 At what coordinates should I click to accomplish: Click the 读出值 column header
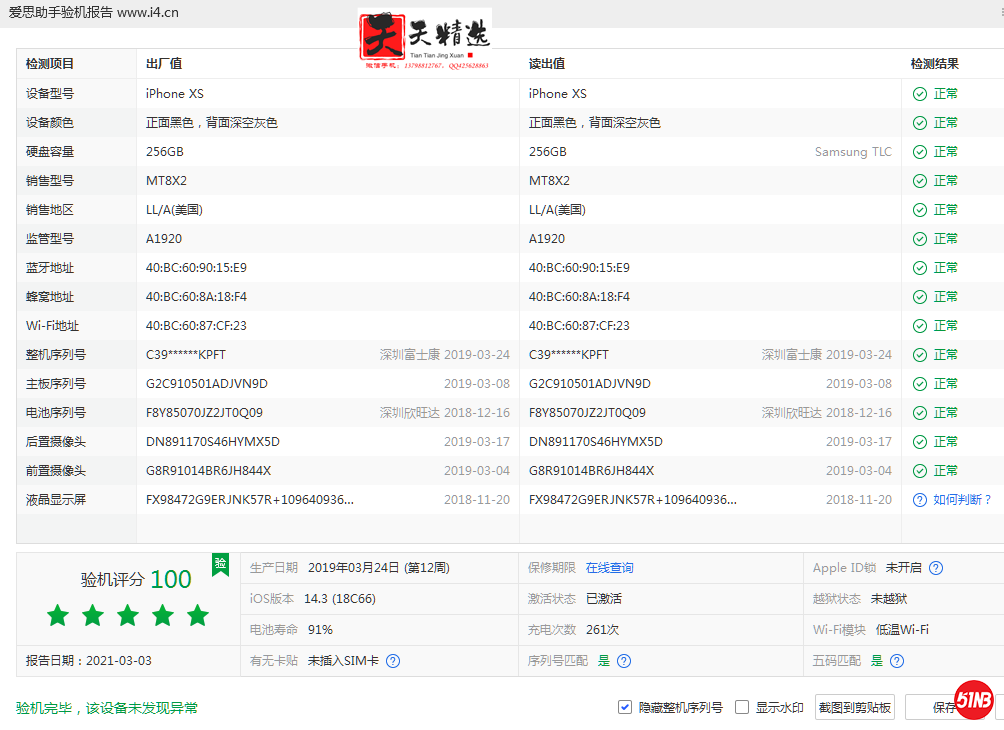click(x=547, y=64)
